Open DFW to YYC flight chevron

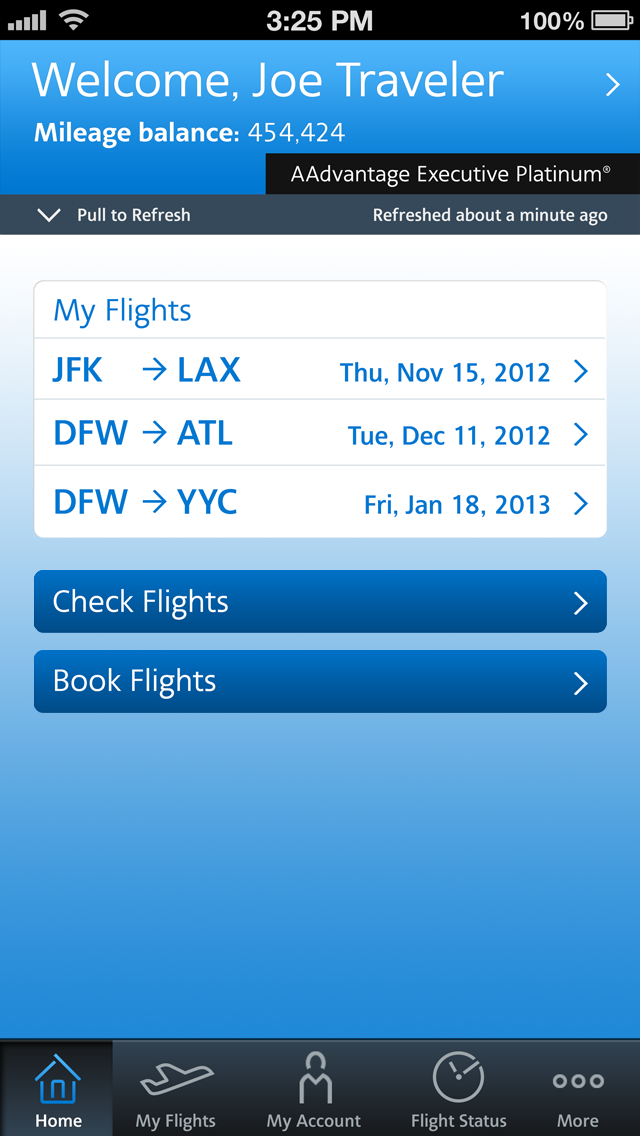click(581, 503)
